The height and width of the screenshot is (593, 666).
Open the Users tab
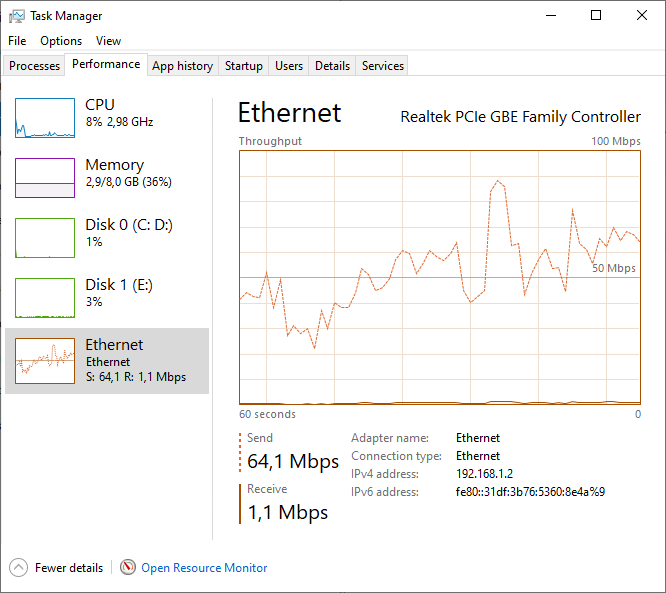click(x=289, y=66)
